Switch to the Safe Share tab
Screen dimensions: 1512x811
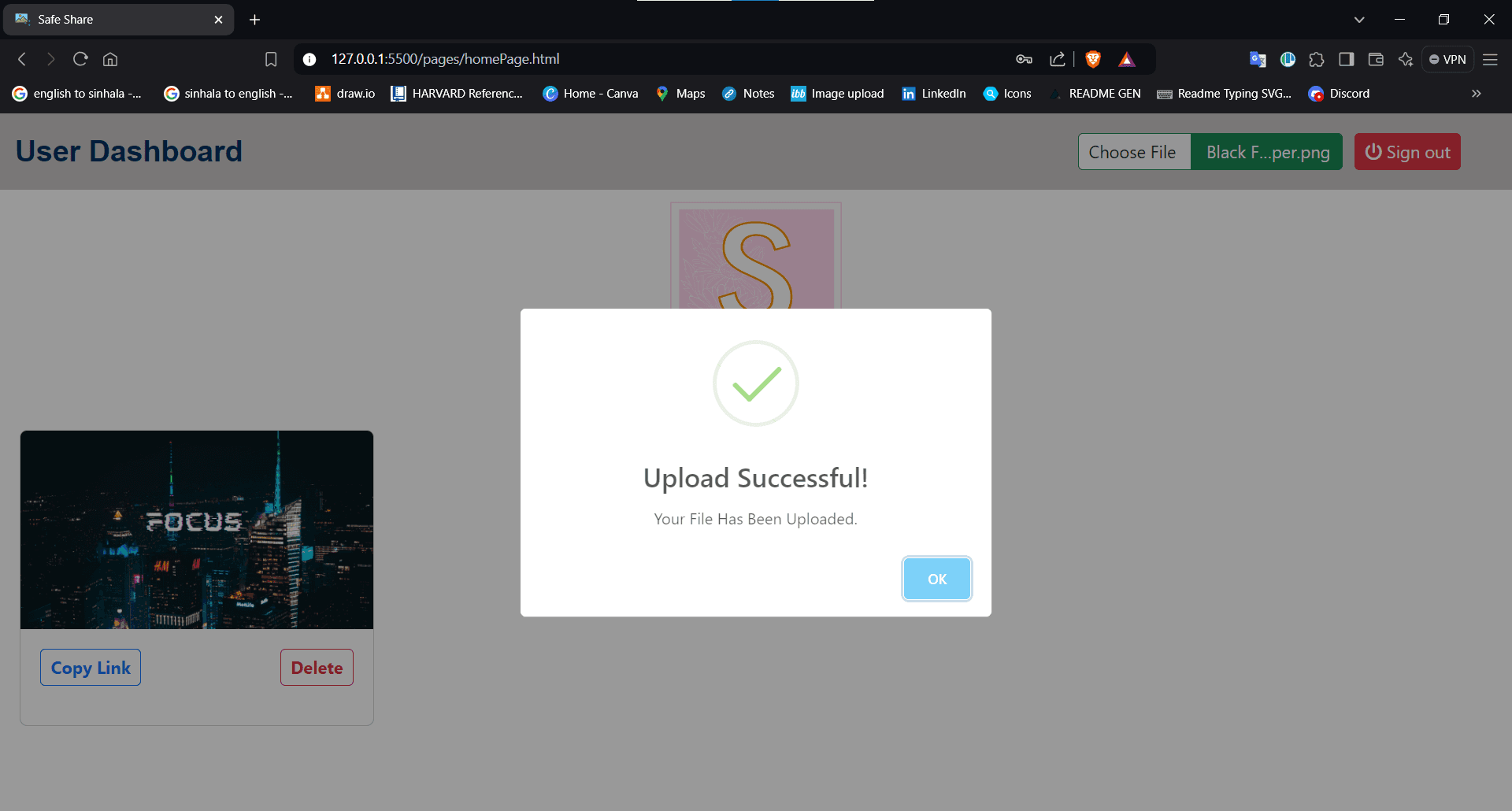tap(102, 19)
